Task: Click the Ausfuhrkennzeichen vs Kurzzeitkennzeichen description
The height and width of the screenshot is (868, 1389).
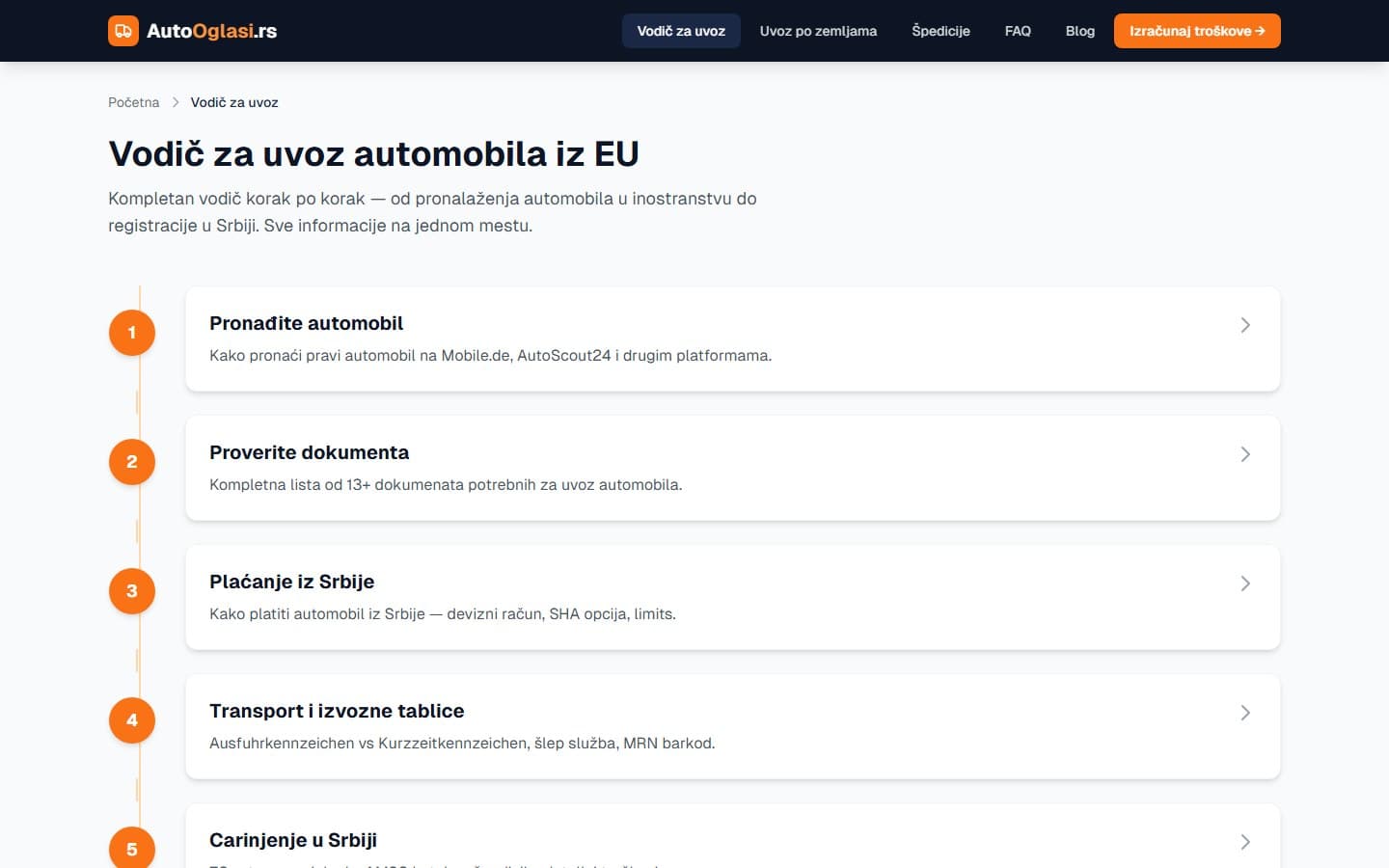Action: click(x=462, y=744)
